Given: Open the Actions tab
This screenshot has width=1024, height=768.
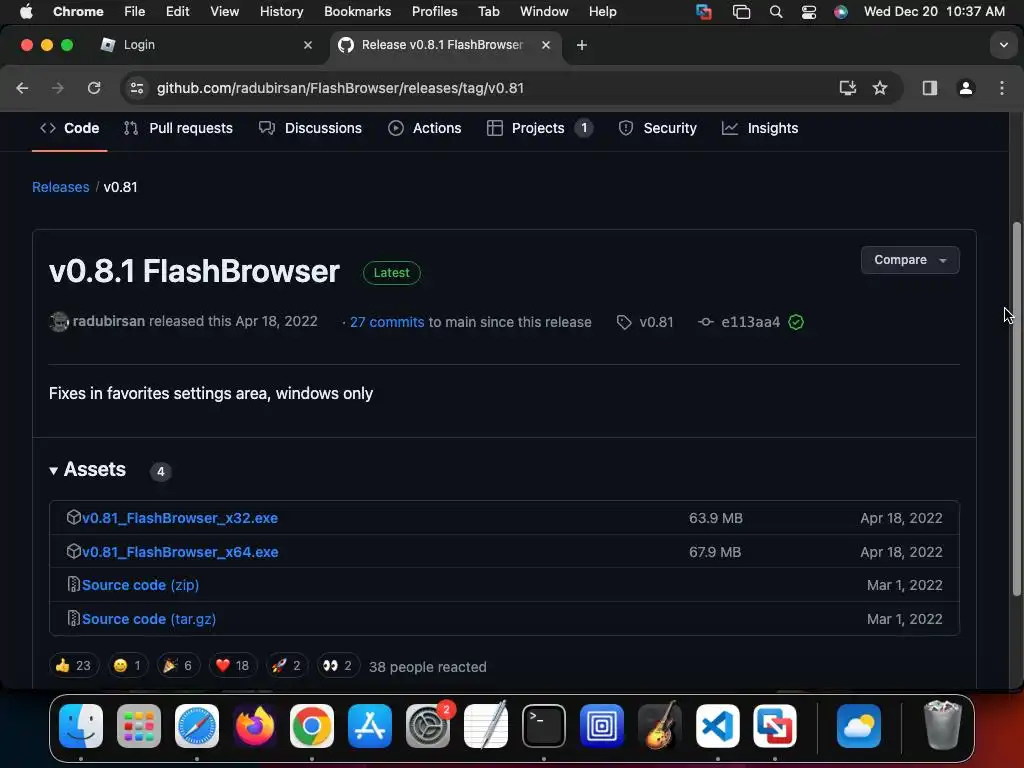Looking at the screenshot, I should (x=424, y=128).
